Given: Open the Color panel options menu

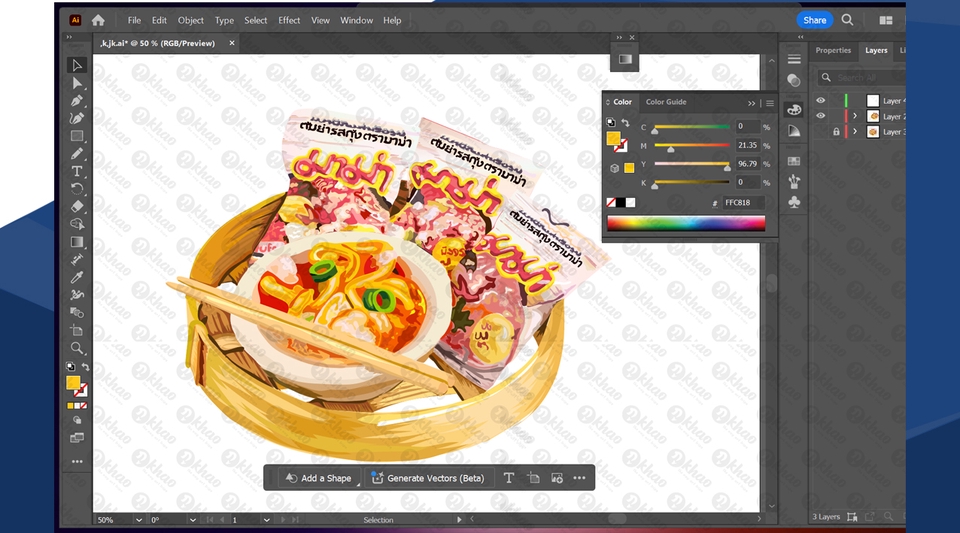Looking at the screenshot, I should click(770, 103).
